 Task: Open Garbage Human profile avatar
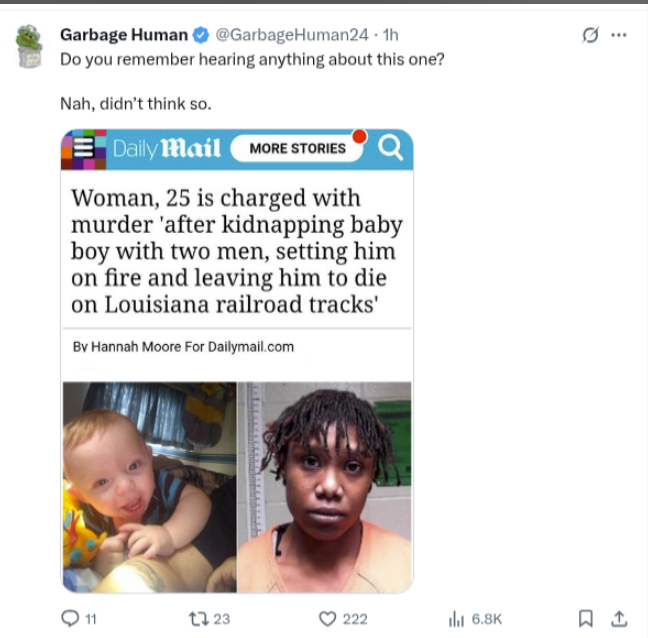[30, 46]
